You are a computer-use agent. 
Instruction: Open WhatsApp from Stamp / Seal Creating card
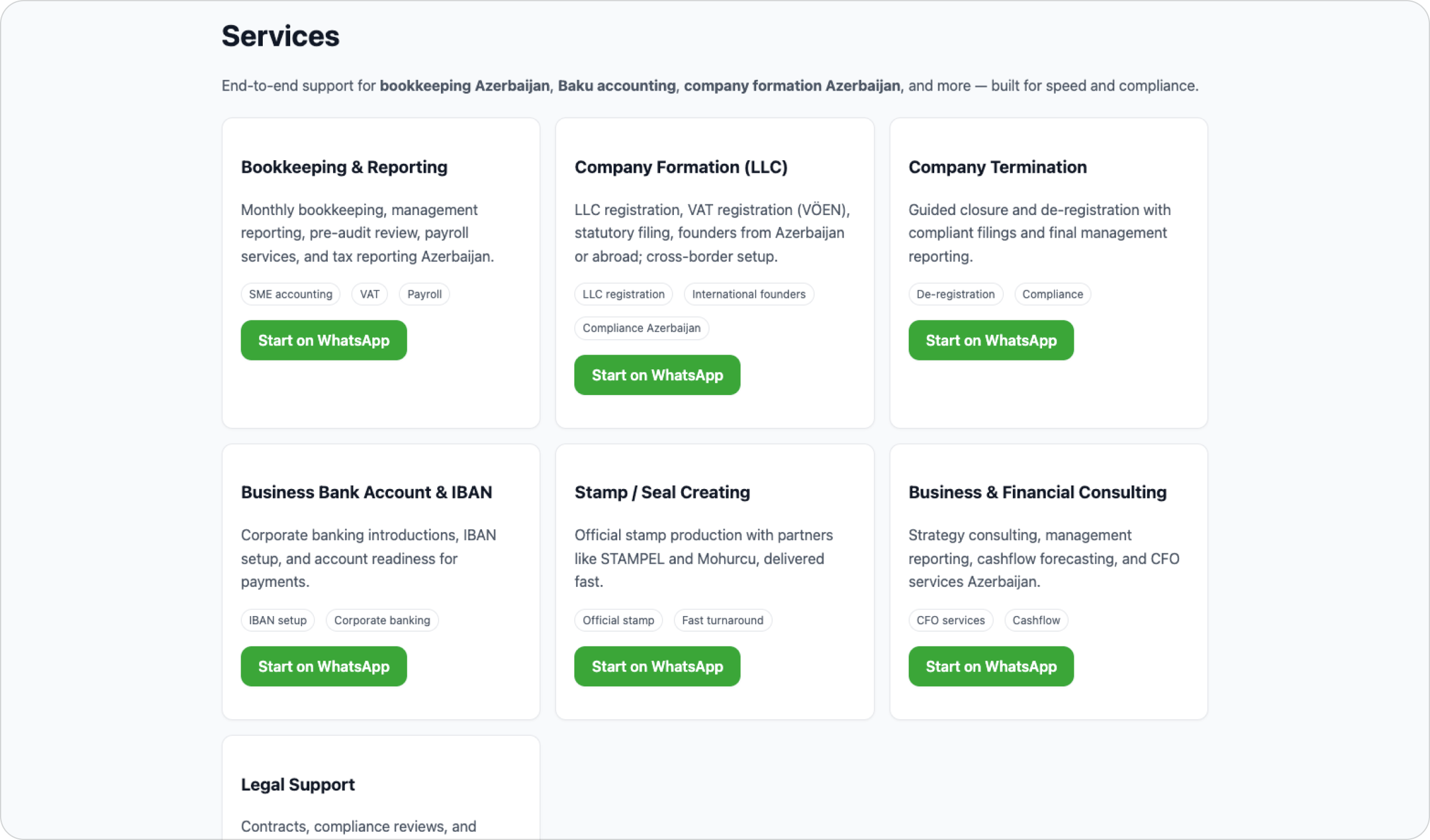pos(657,666)
